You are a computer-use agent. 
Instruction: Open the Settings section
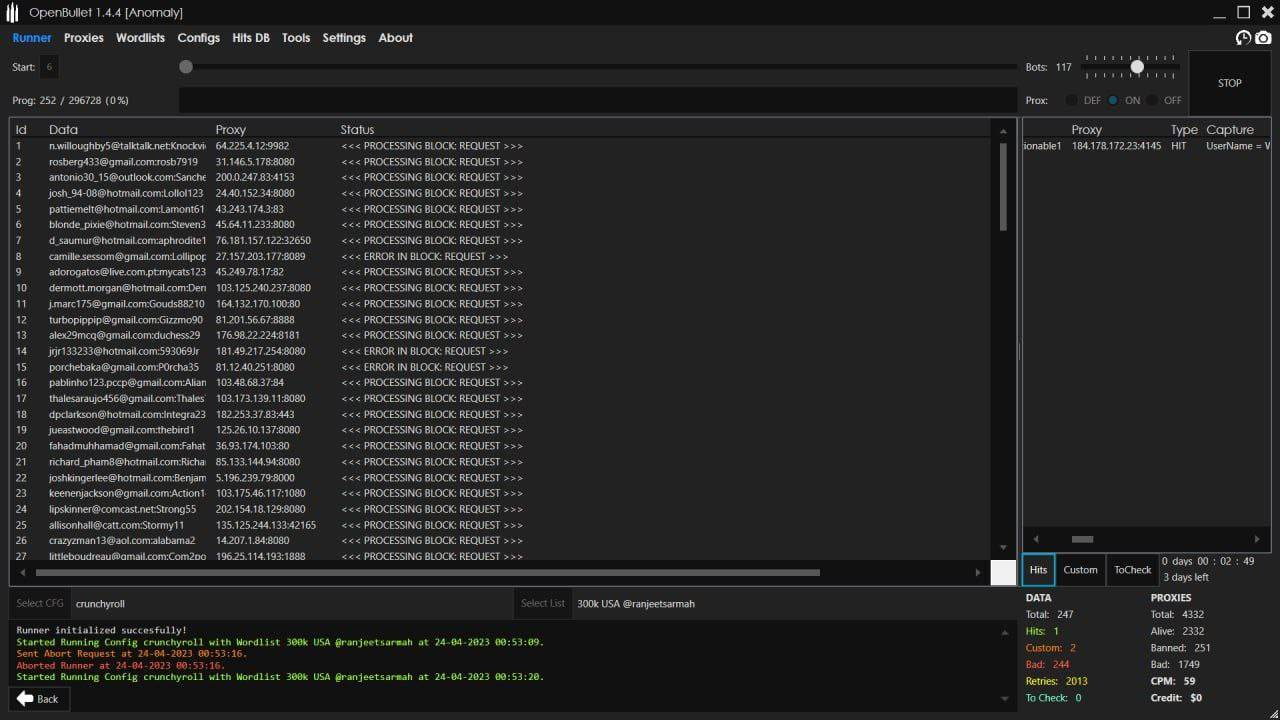[344, 38]
